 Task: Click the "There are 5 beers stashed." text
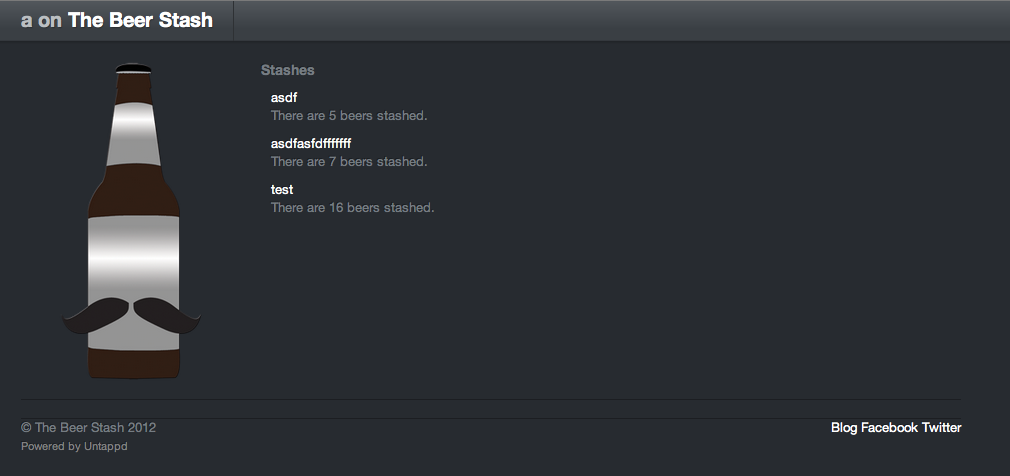[x=349, y=116]
